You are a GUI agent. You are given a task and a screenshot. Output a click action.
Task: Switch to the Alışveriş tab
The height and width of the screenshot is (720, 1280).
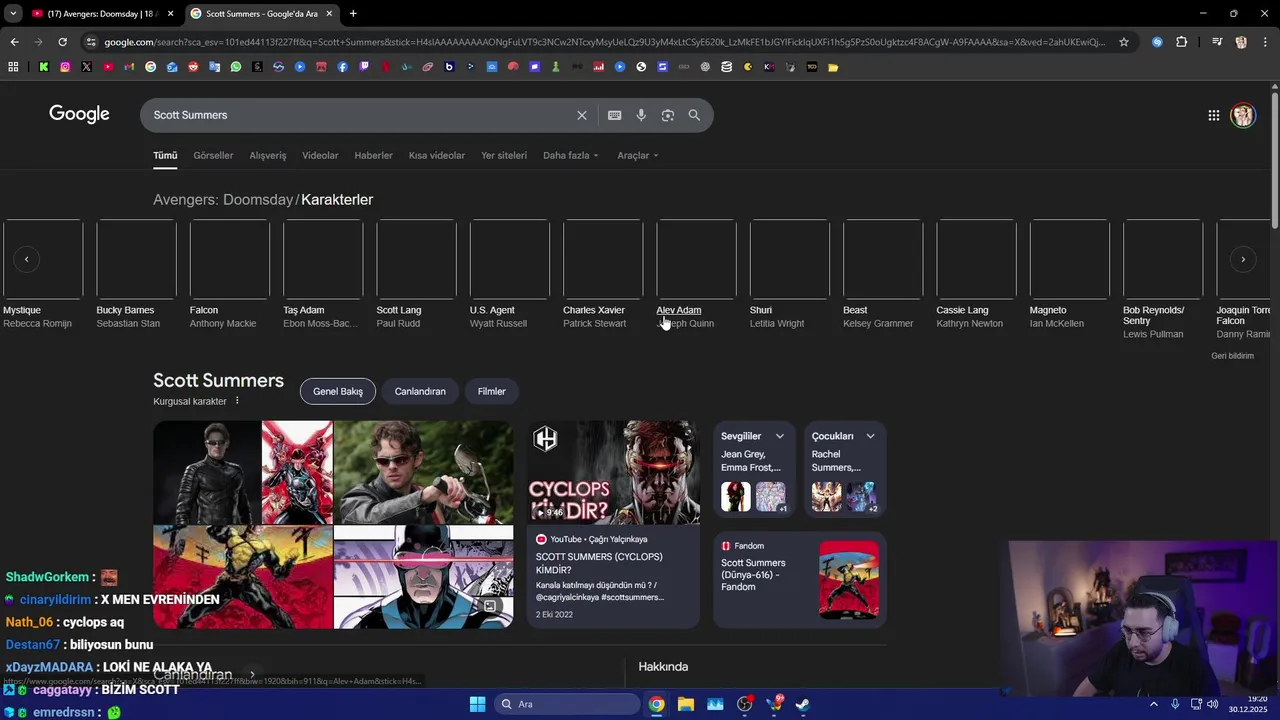pyautogui.click(x=268, y=155)
